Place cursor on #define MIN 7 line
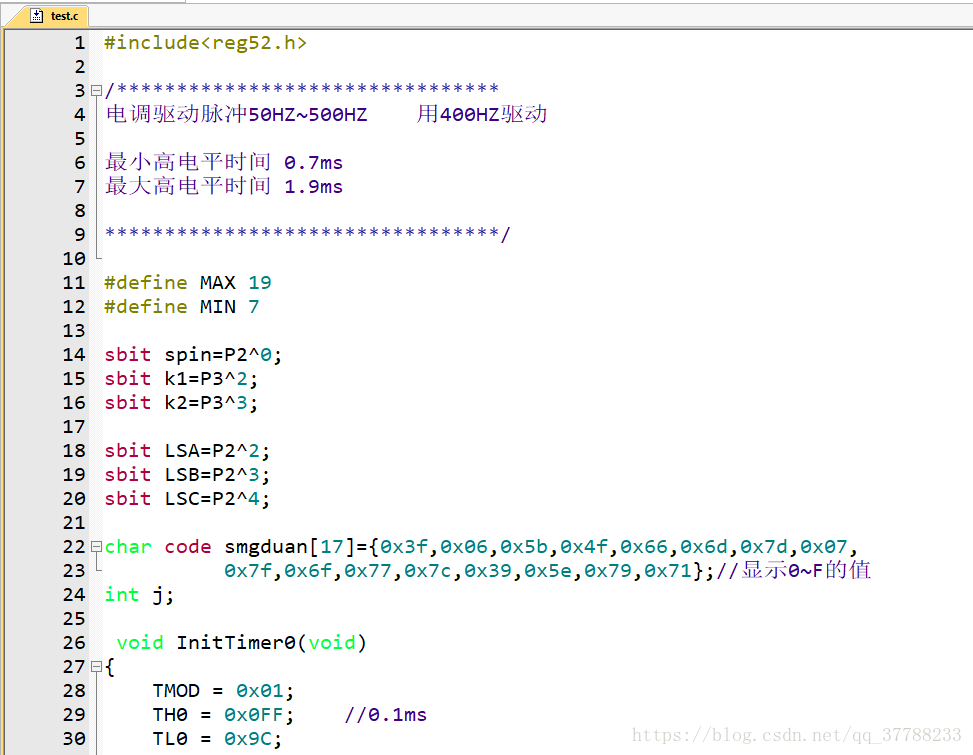 (x=182, y=307)
